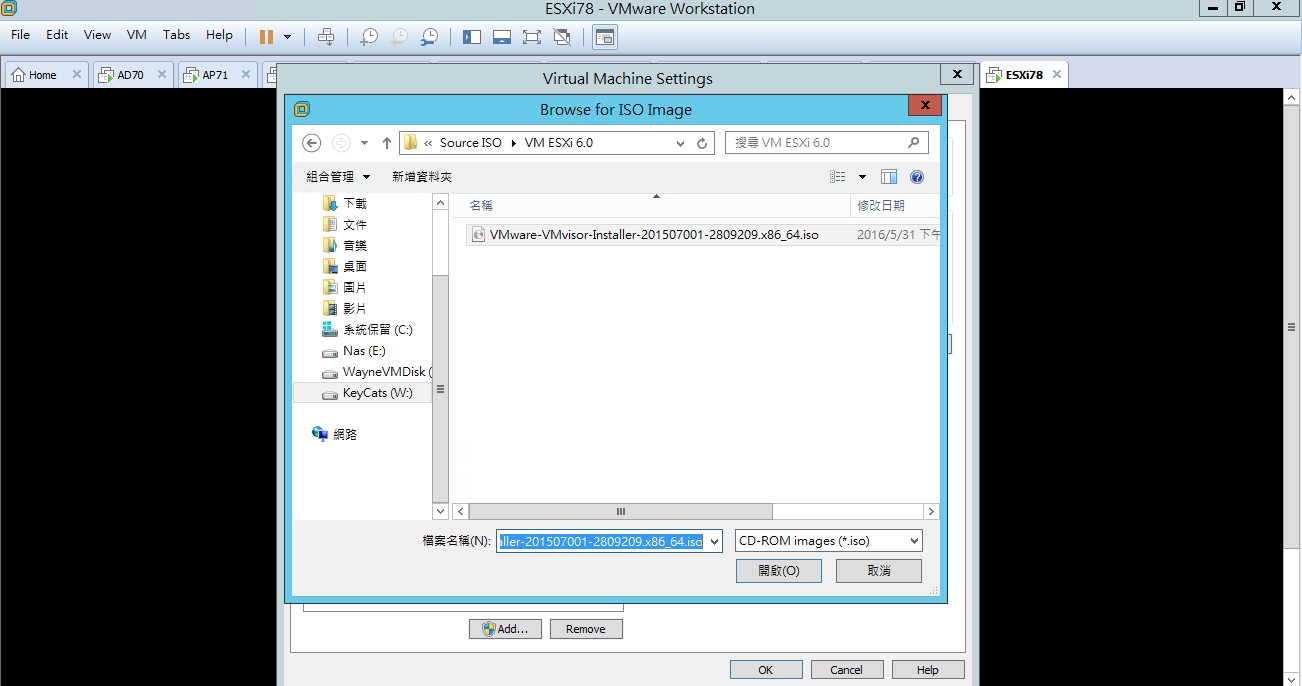Select 音樂 Music folder in sidebar
1302x686 pixels.
345,245
